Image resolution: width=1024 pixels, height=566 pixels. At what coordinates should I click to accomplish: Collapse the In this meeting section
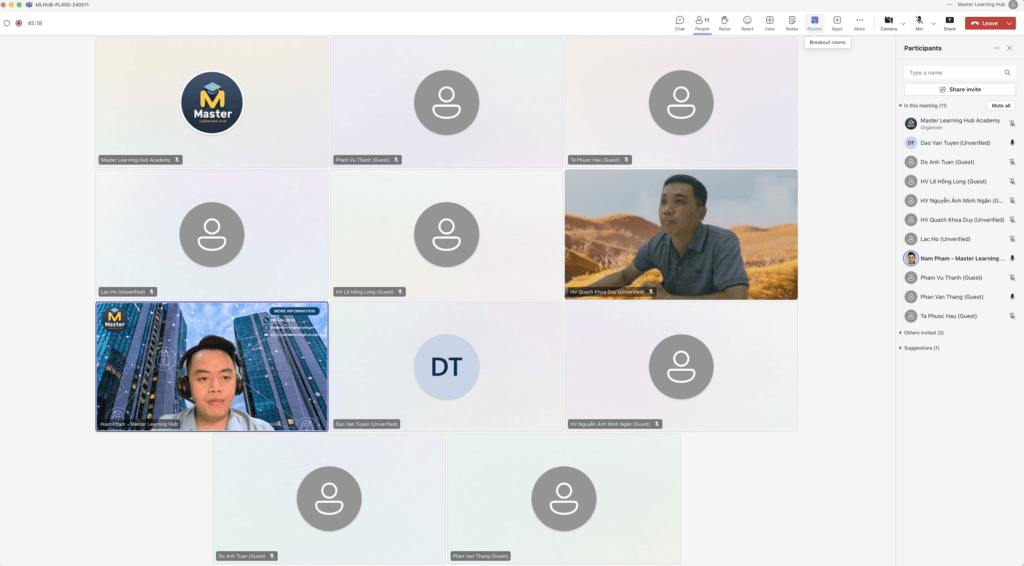coord(901,106)
